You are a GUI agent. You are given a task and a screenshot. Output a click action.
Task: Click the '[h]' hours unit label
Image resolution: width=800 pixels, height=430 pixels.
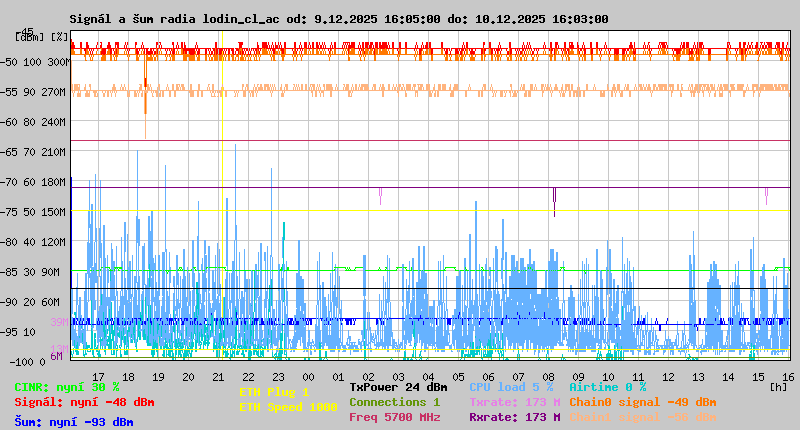[779, 387]
